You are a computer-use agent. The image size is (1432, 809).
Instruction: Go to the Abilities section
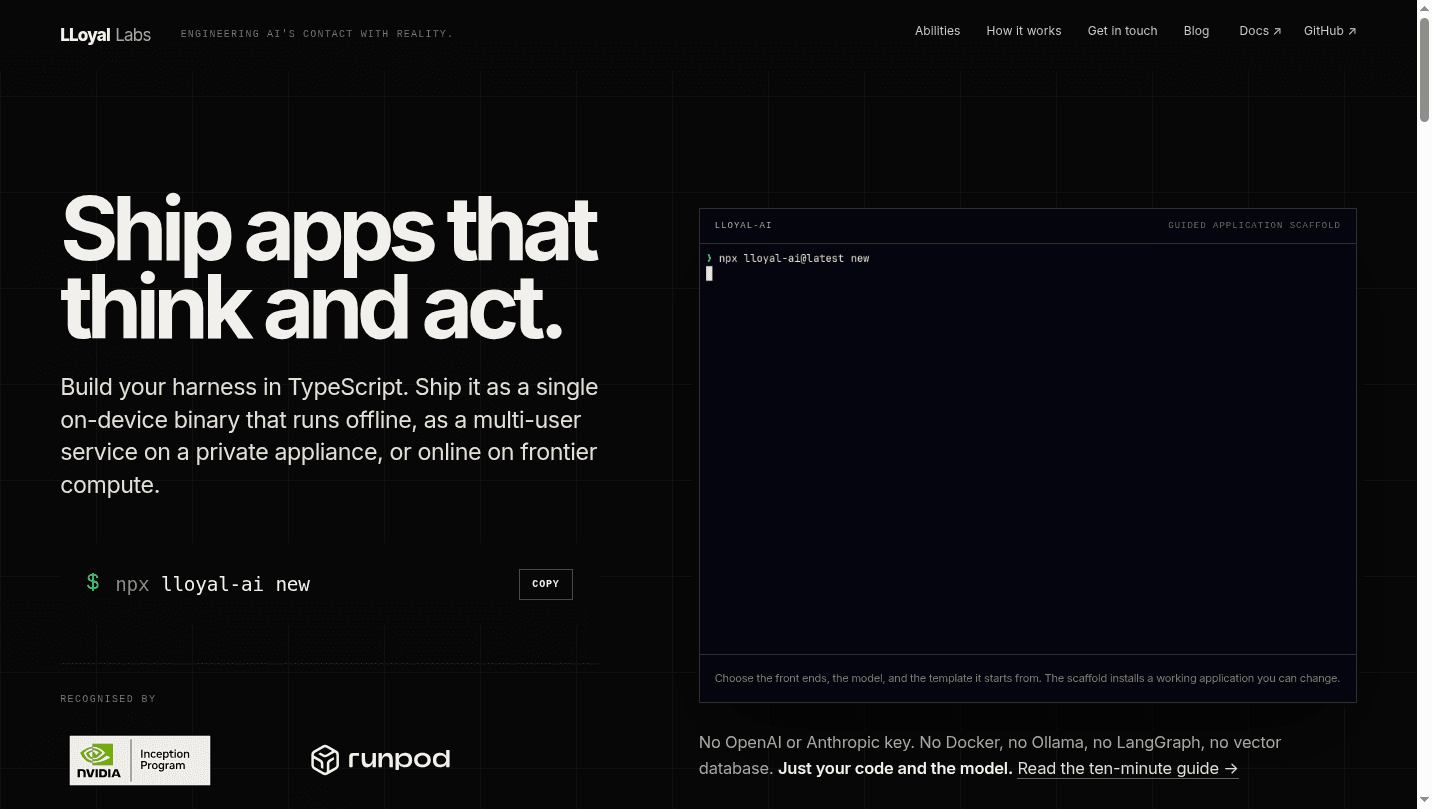[x=937, y=31]
